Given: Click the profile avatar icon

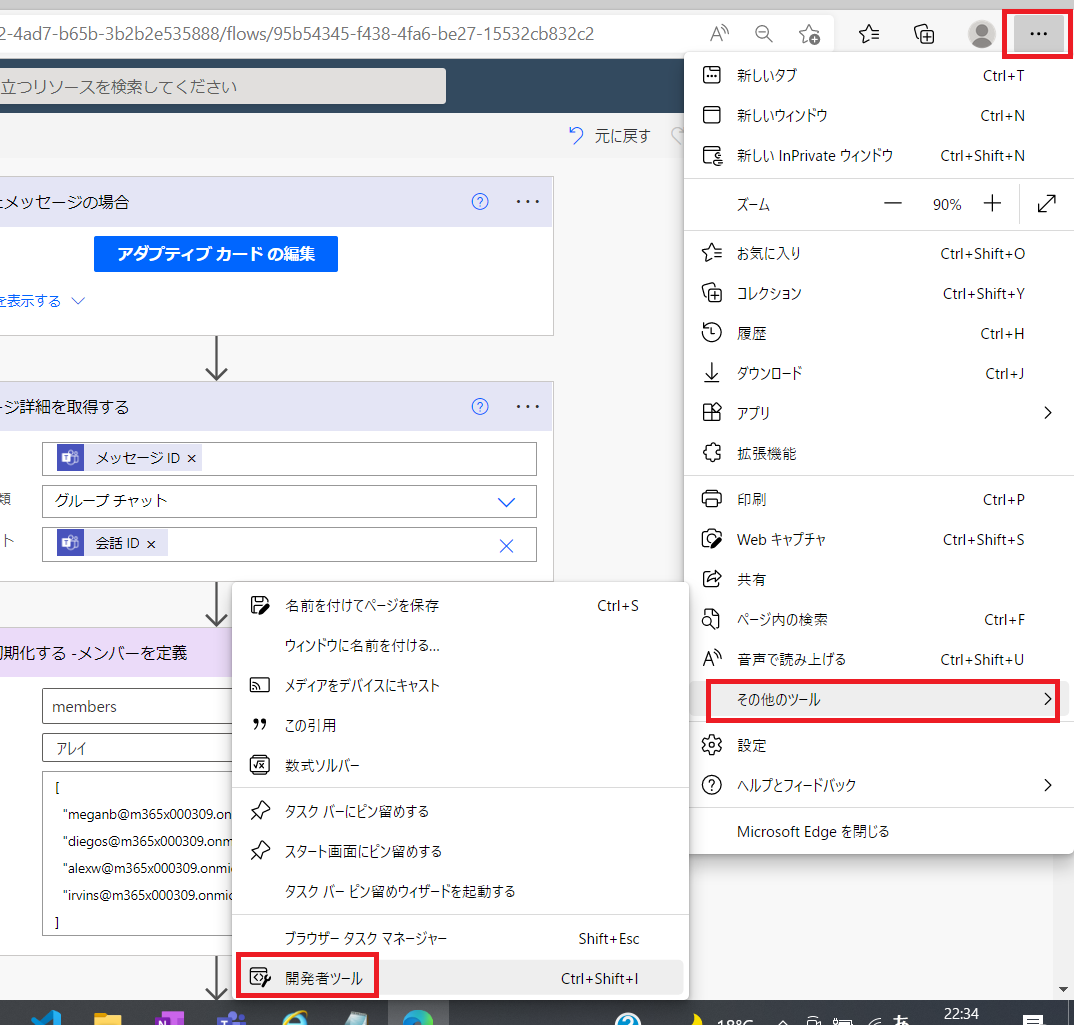Looking at the screenshot, I should [982, 34].
